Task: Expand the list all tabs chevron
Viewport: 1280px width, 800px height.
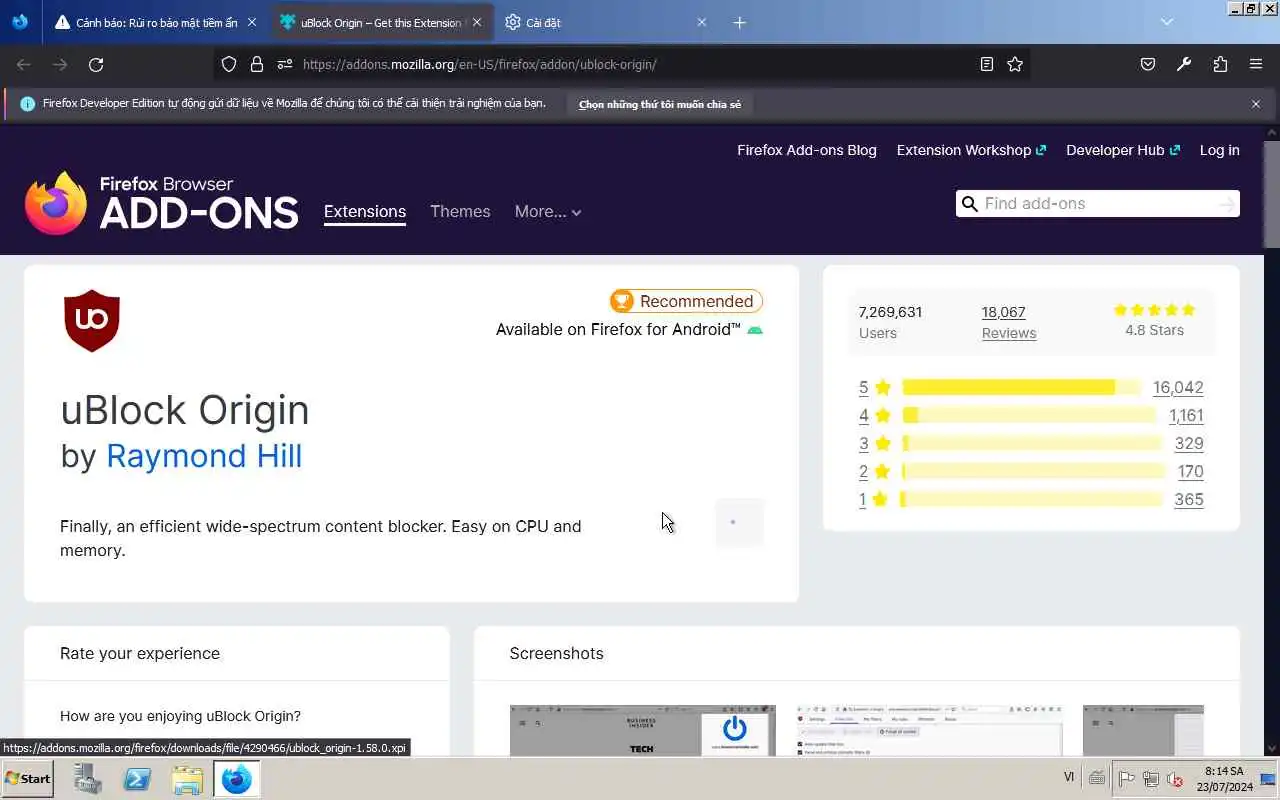Action: 1166,22
